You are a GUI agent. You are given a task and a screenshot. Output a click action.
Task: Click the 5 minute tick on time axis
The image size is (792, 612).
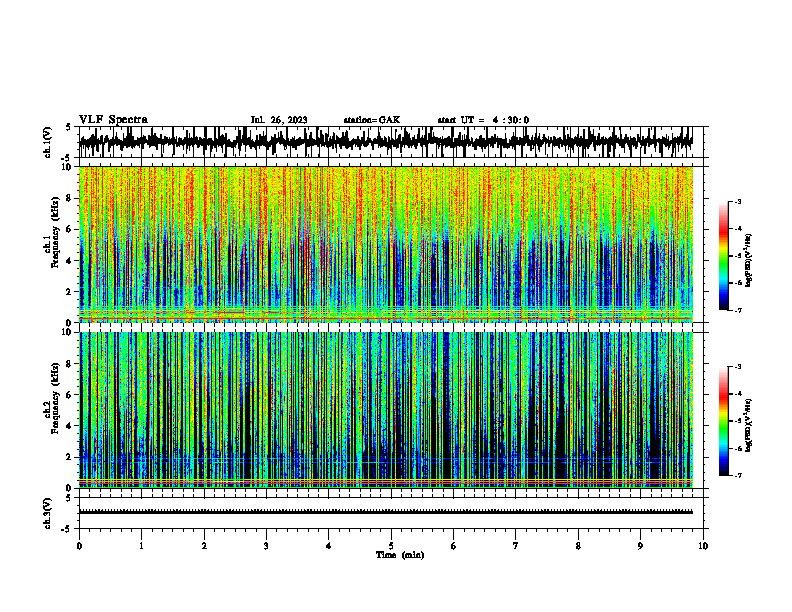(391, 546)
